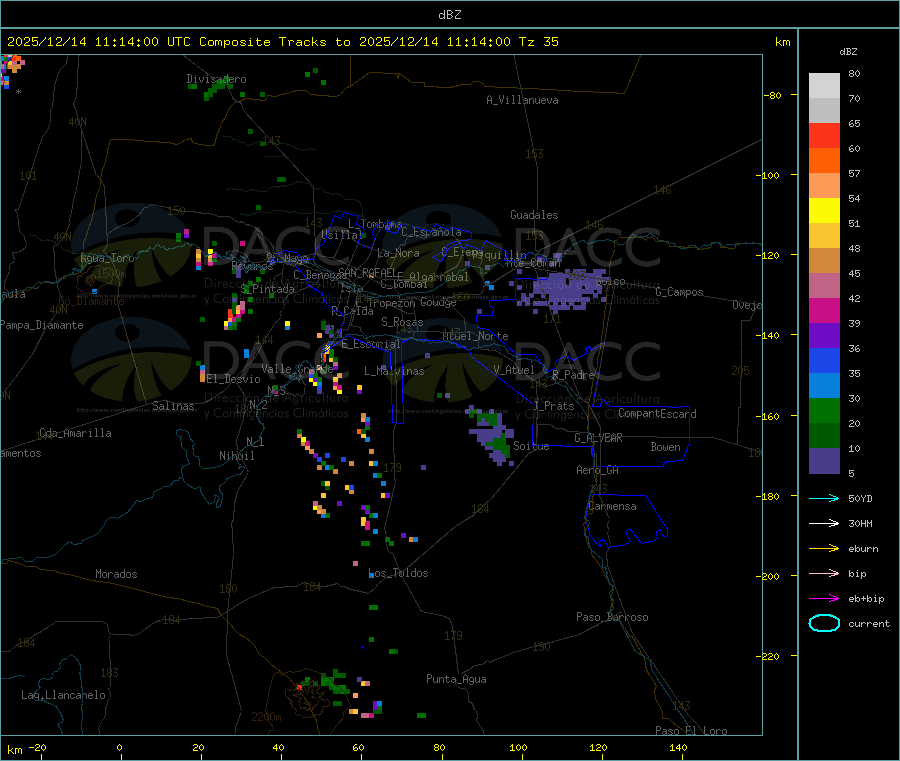Select the dark orange 60 dBZ color band

coord(824,160)
